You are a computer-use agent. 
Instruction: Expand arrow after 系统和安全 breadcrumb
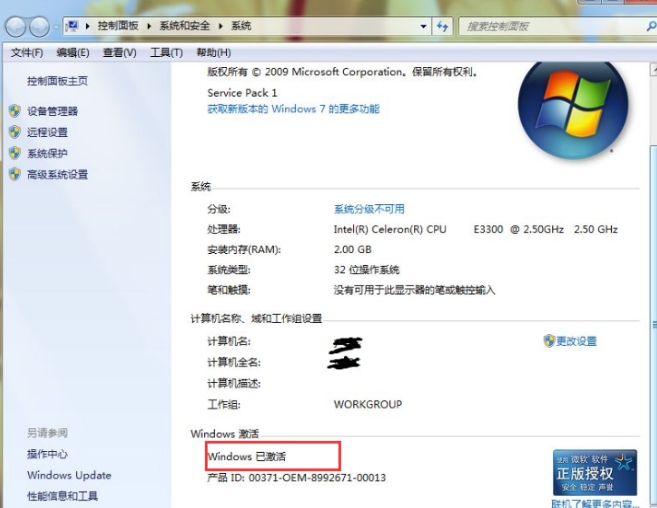click(x=220, y=26)
